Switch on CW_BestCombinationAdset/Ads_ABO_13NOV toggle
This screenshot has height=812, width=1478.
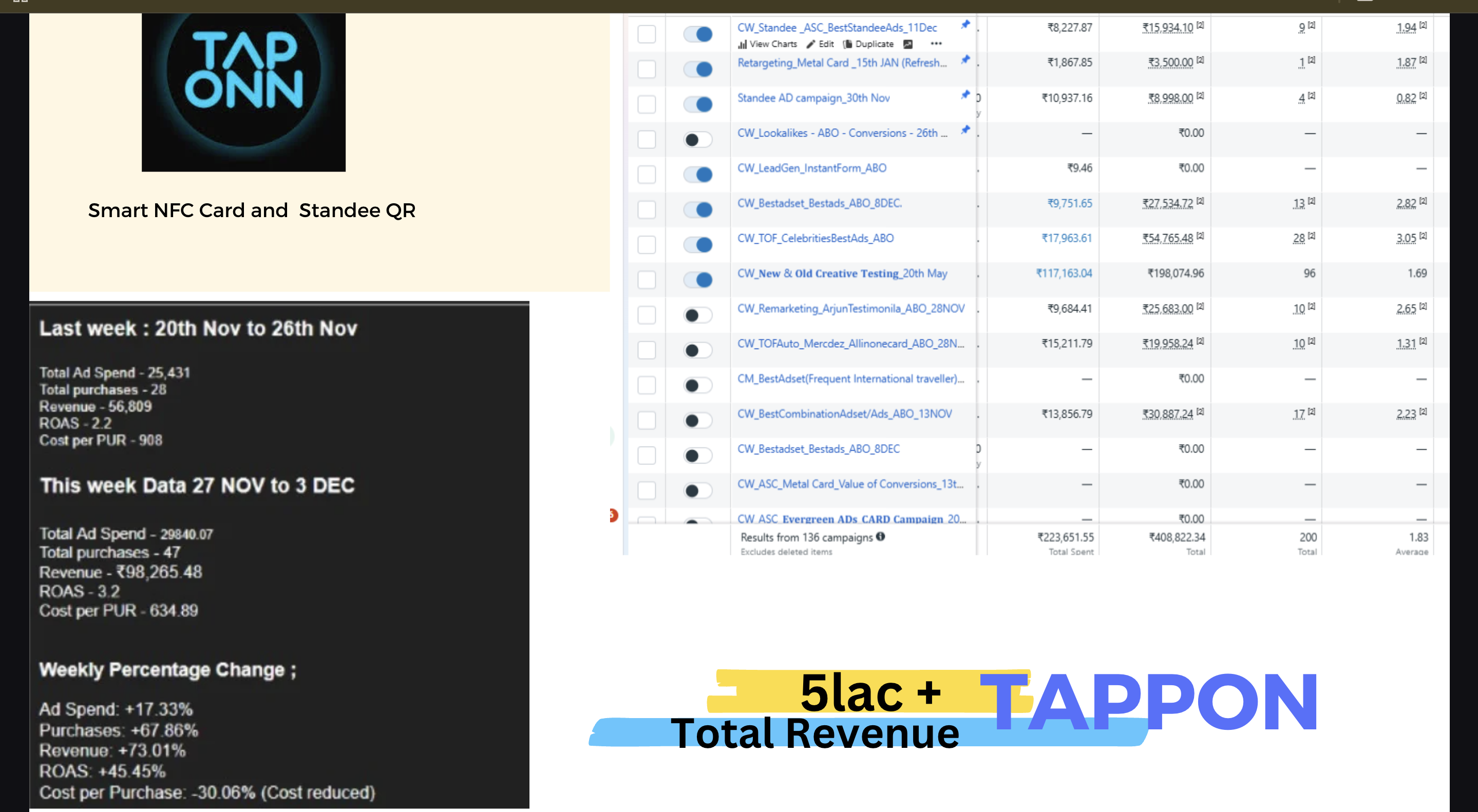coord(698,420)
